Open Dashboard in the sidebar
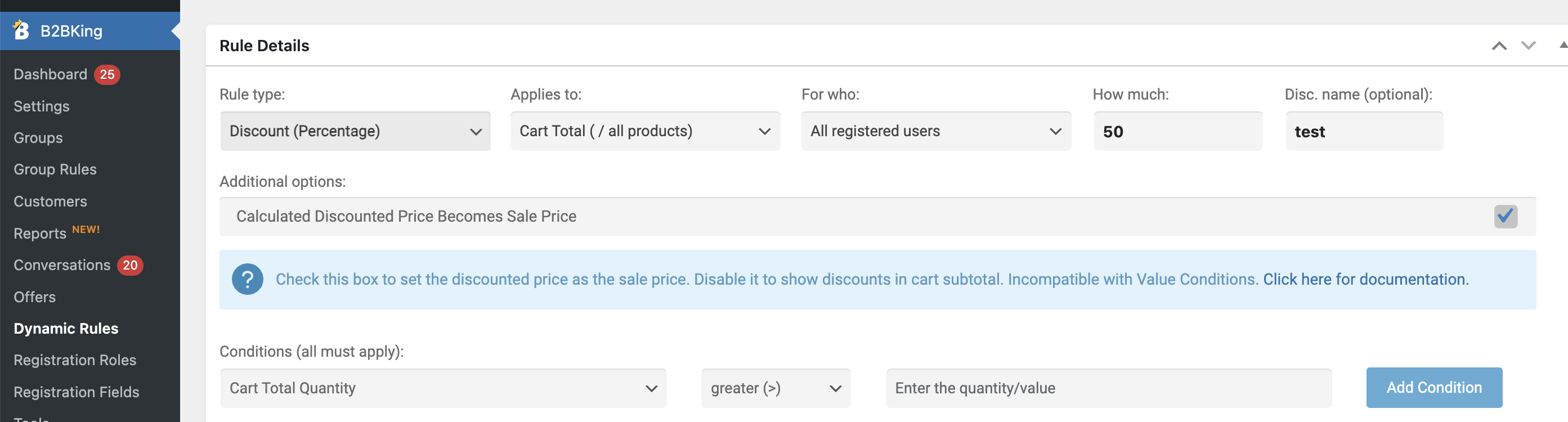This screenshot has height=422, width=1568. tap(51, 74)
